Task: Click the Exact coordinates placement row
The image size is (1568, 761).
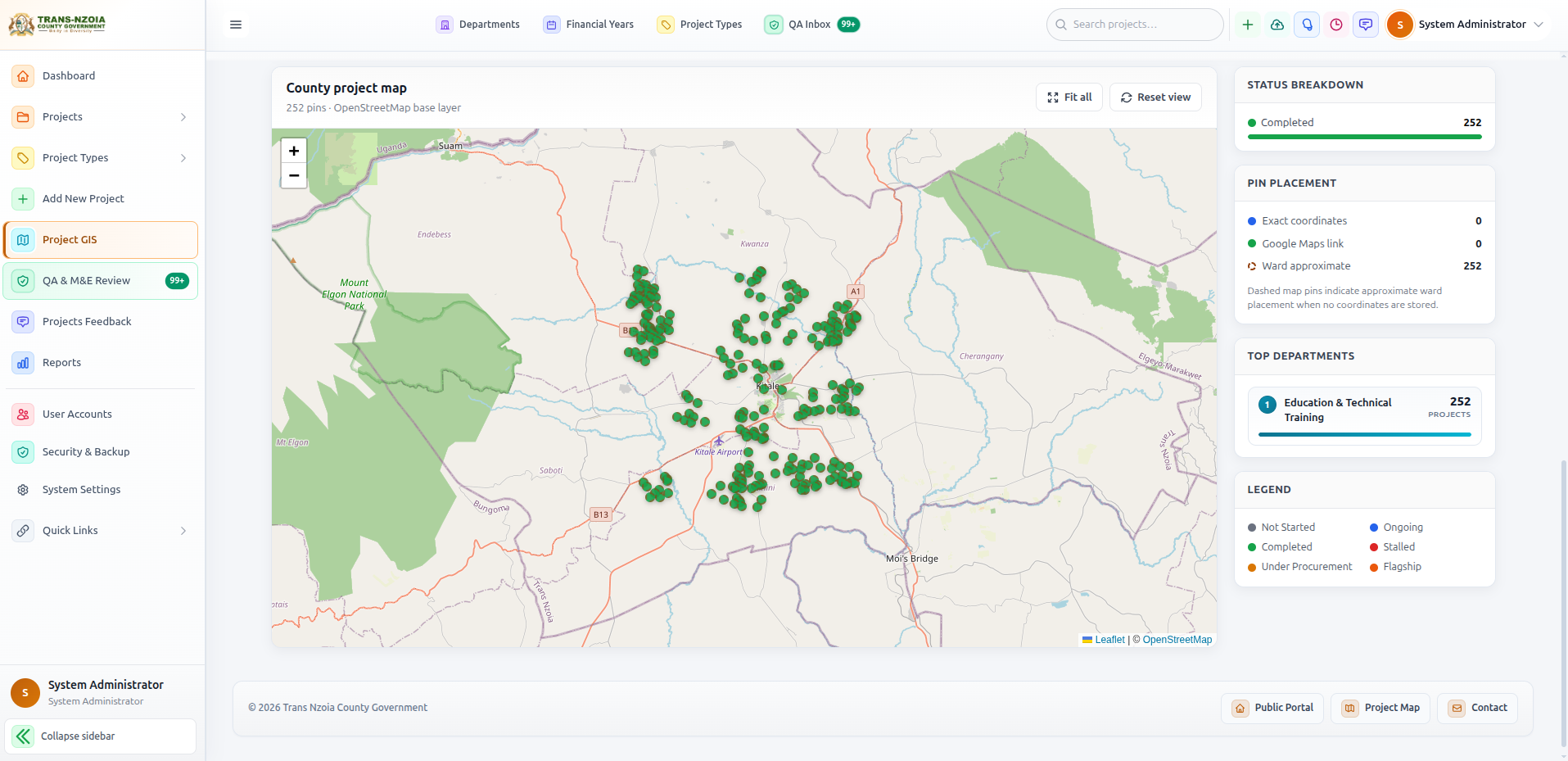Action: click(x=1364, y=221)
